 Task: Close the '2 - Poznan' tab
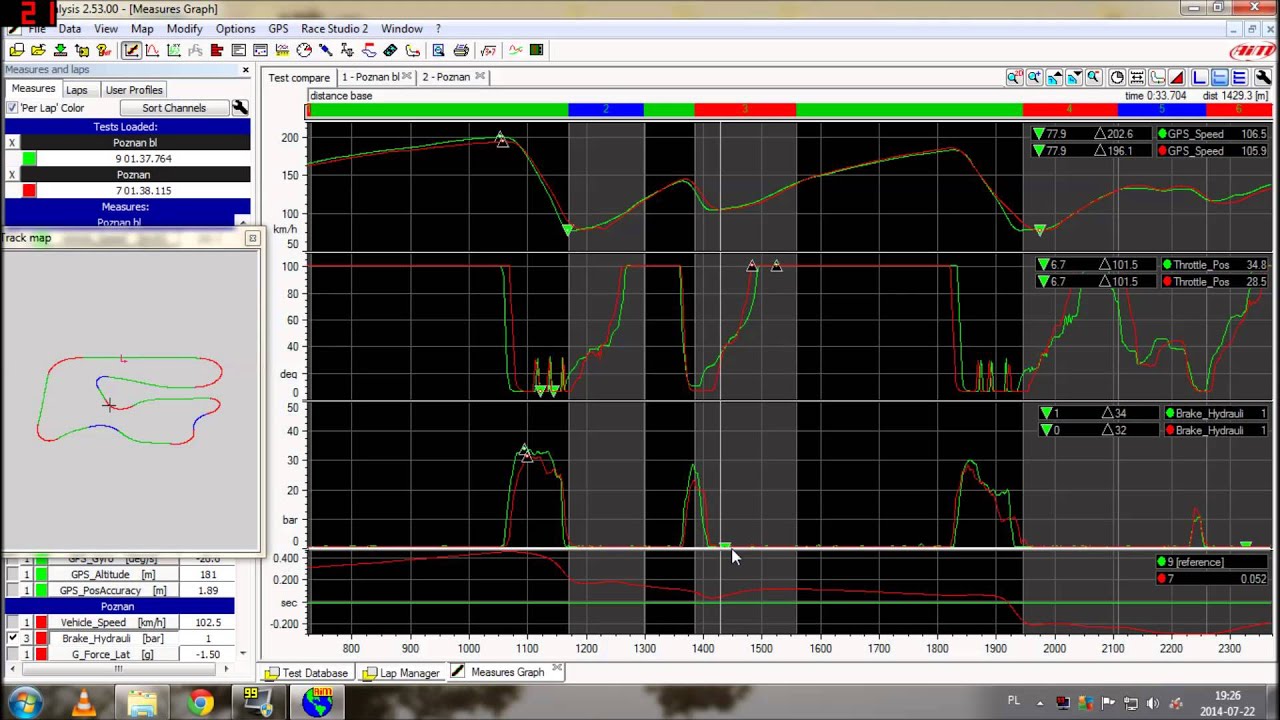(480, 77)
